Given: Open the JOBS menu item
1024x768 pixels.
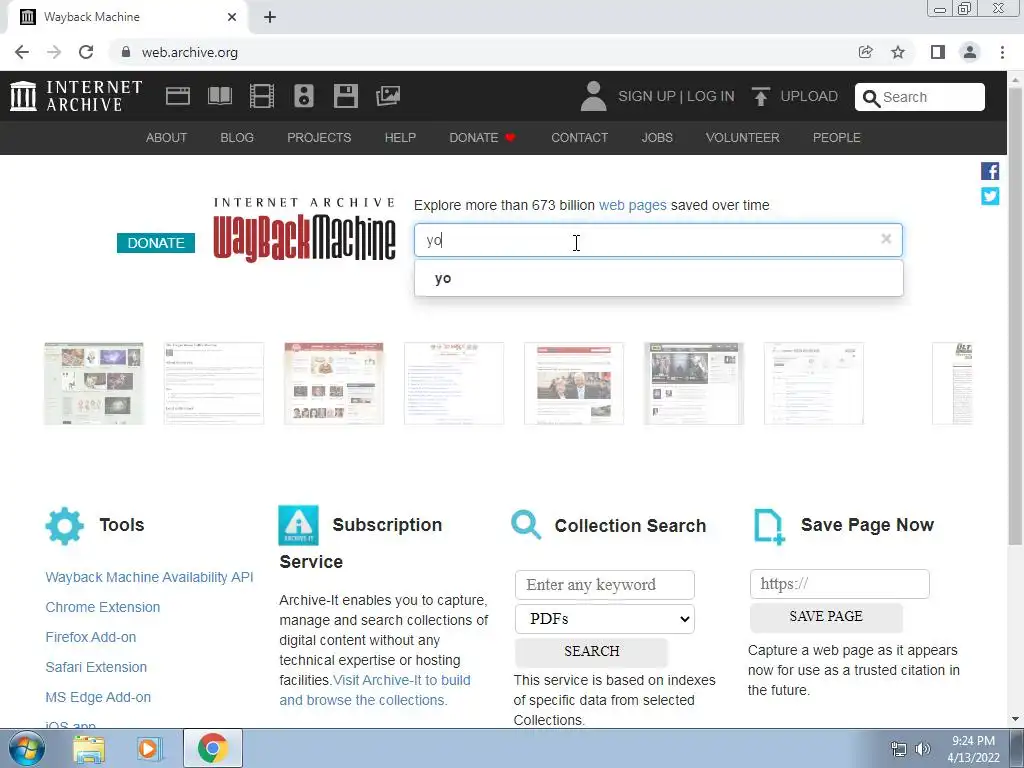Looking at the screenshot, I should coord(657,138).
